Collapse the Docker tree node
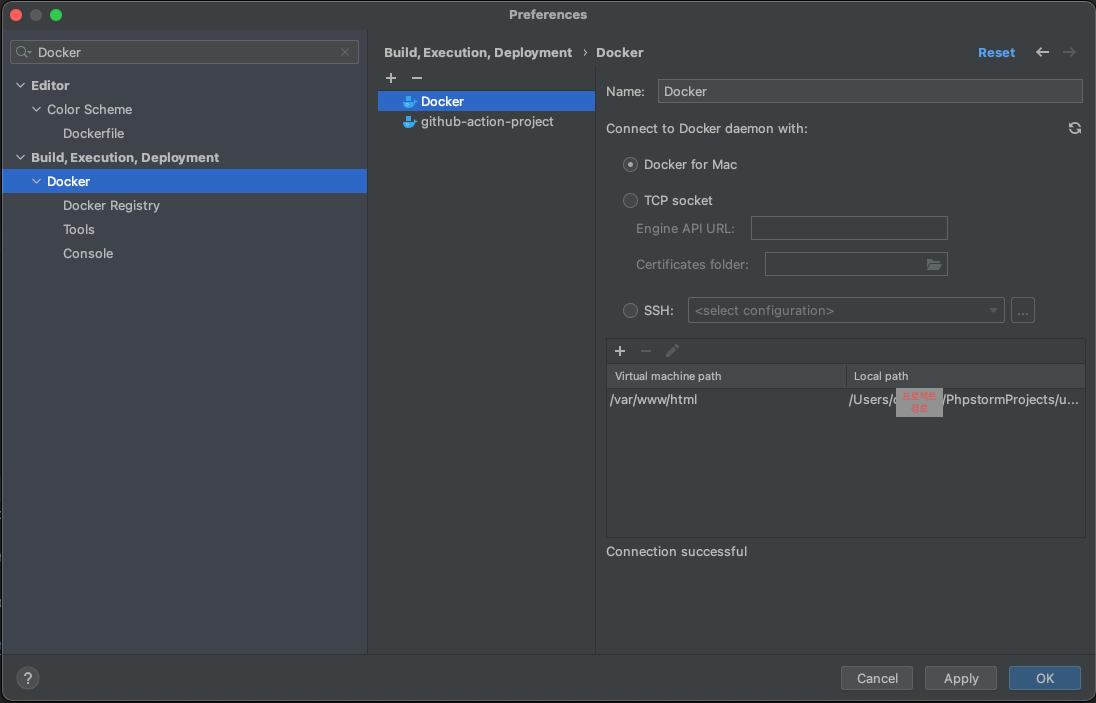 pyautogui.click(x=36, y=182)
